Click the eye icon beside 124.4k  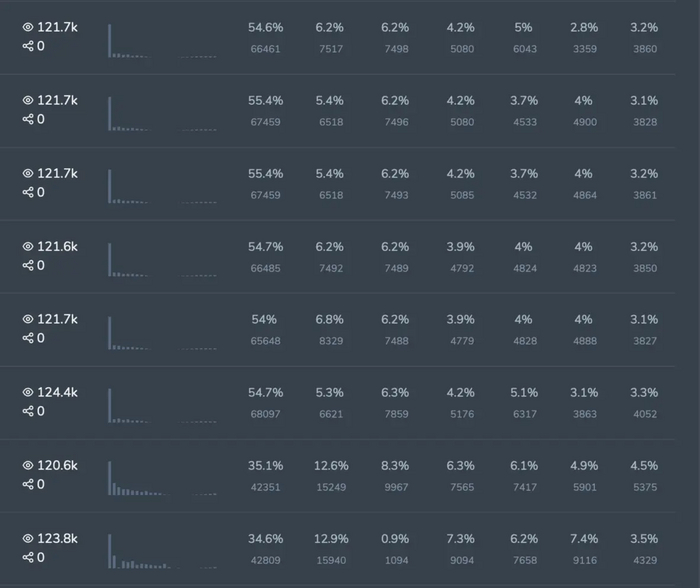pos(28,393)
